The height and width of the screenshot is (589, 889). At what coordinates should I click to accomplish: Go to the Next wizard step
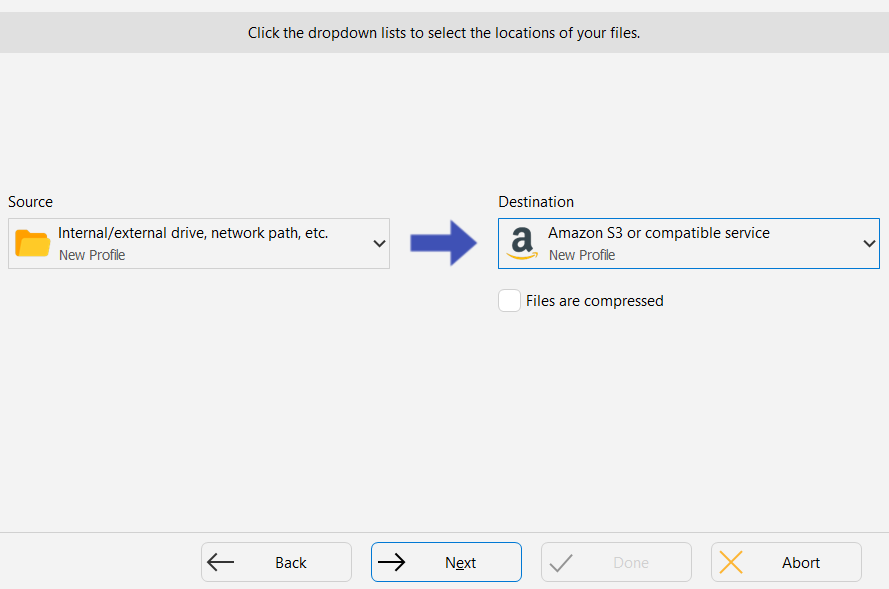pyautogui.click(x=446, y=562)
